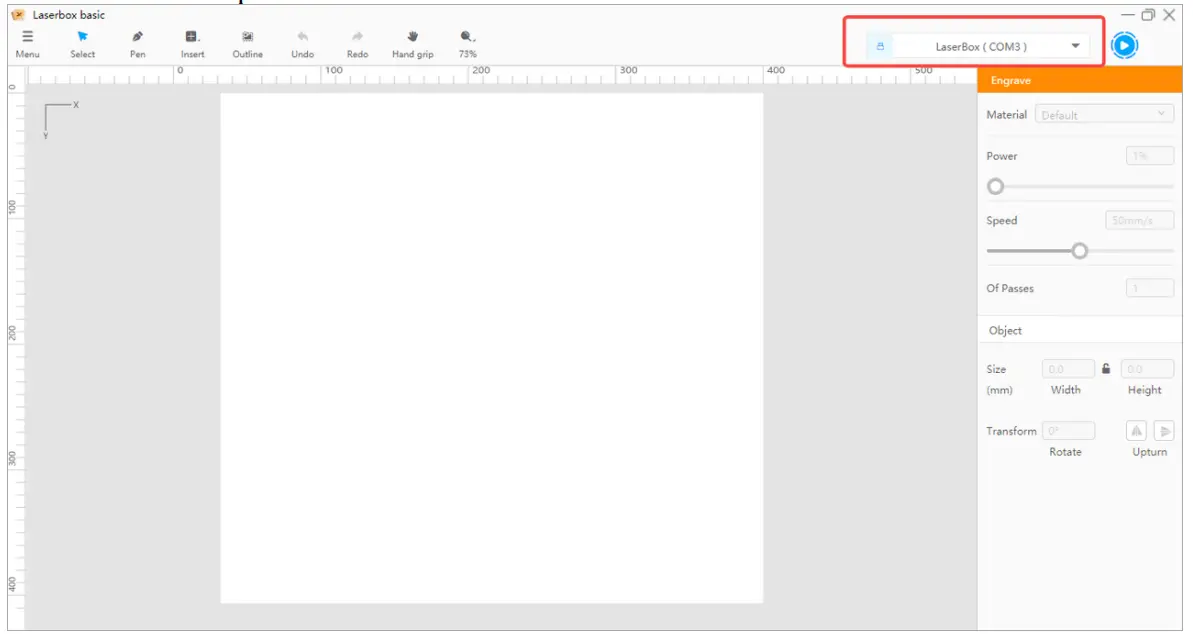This screenshot has height=634, width=1193.
Task: Open the LaserBox (COM3) device dropdown
Action: coord(991,46)
